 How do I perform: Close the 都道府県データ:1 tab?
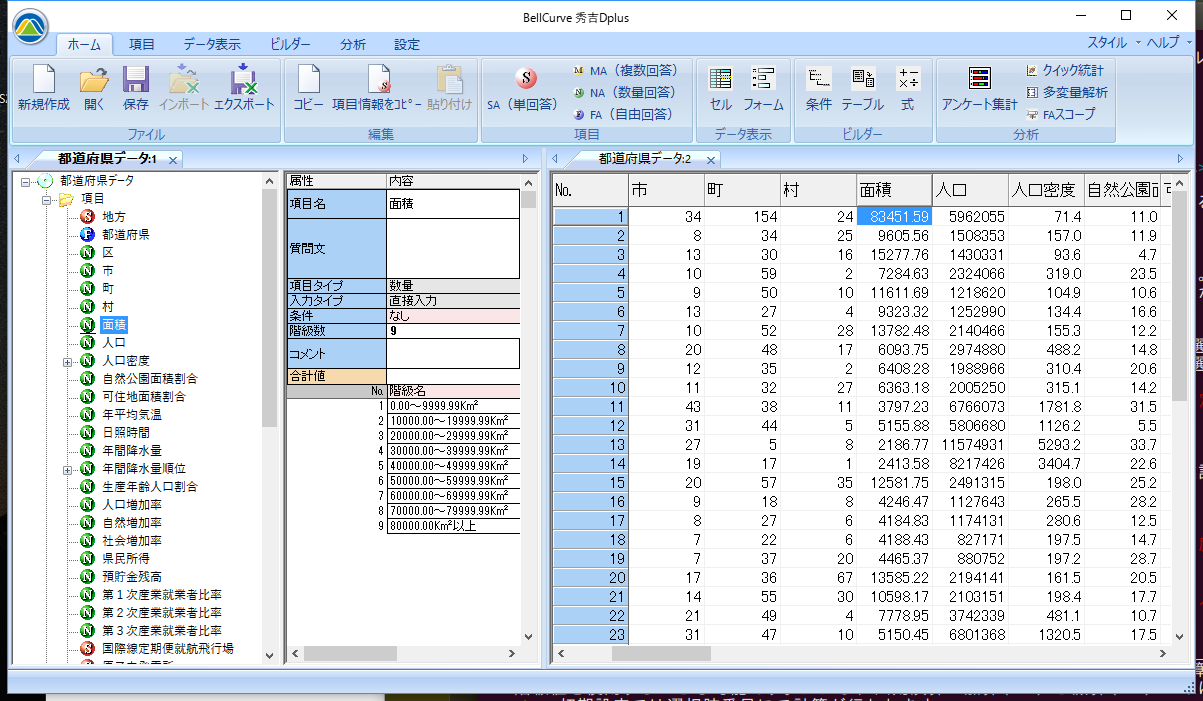[x=172, y=160]
